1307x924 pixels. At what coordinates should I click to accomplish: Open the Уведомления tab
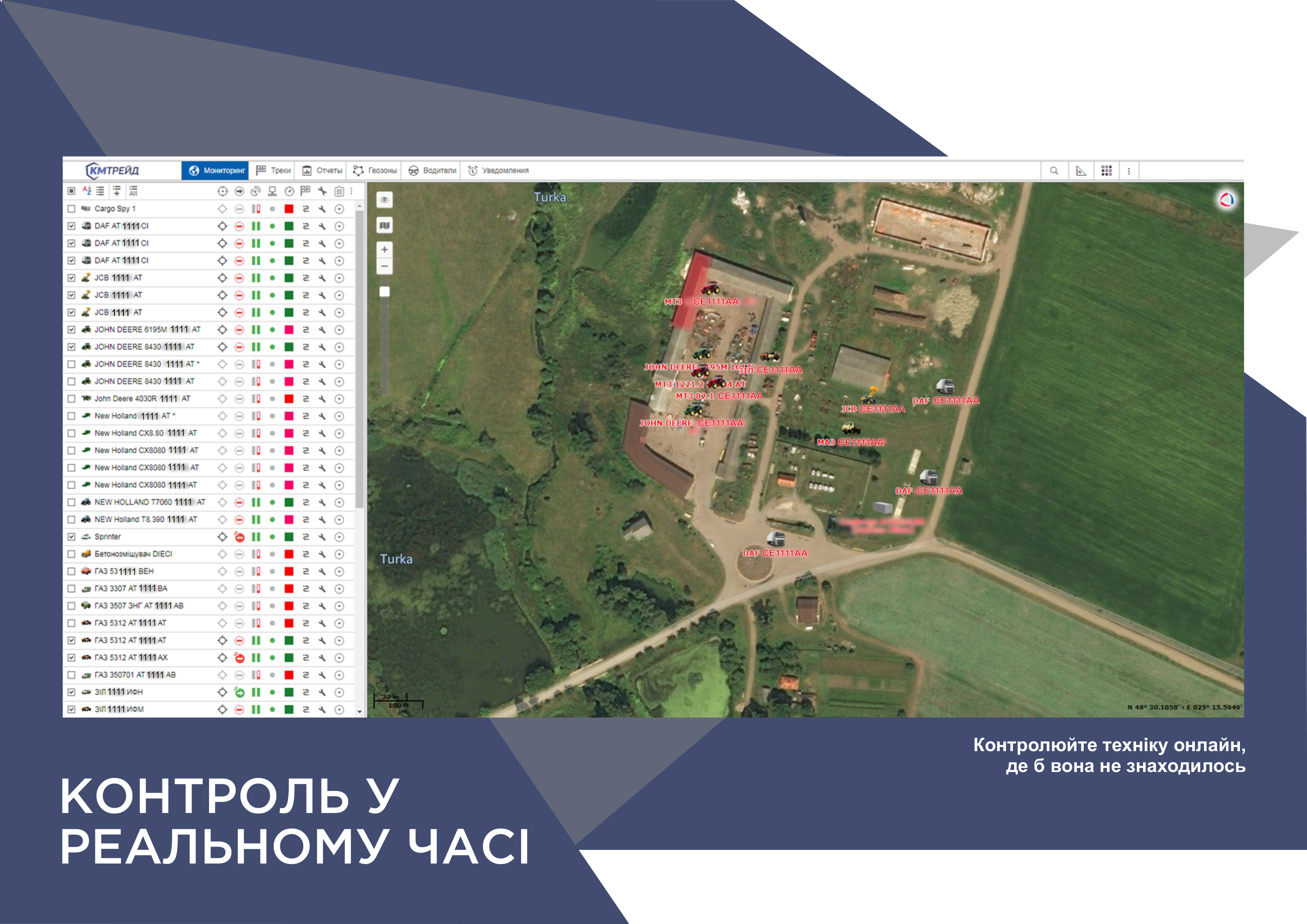498,170
